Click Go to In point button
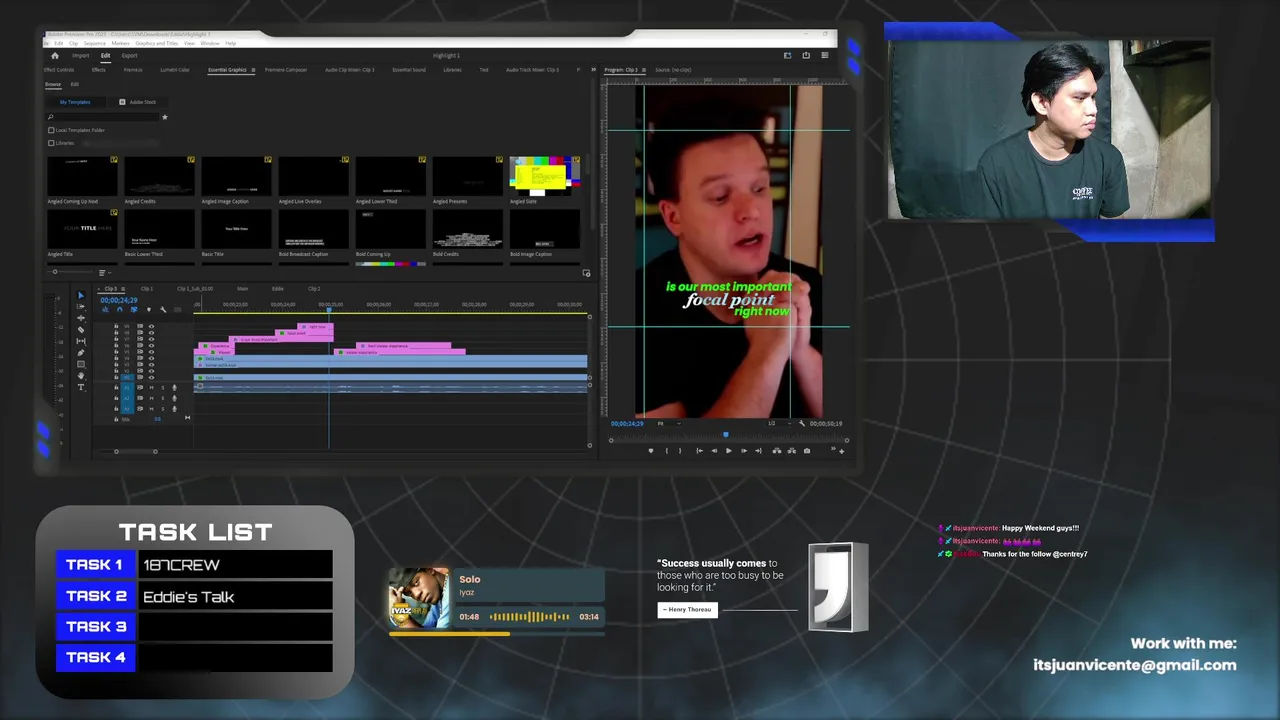 [x=700, y=451]
